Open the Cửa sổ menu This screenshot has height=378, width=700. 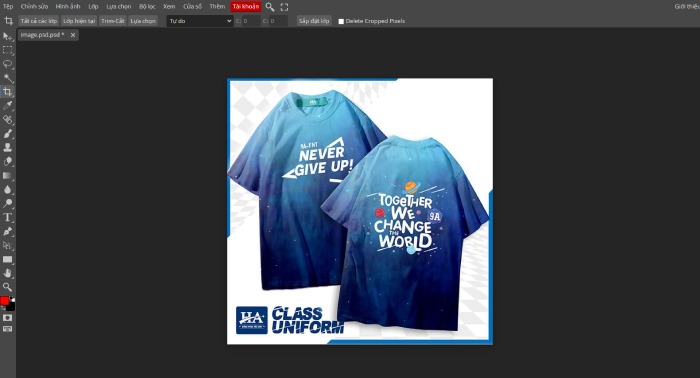coord(192,6)
